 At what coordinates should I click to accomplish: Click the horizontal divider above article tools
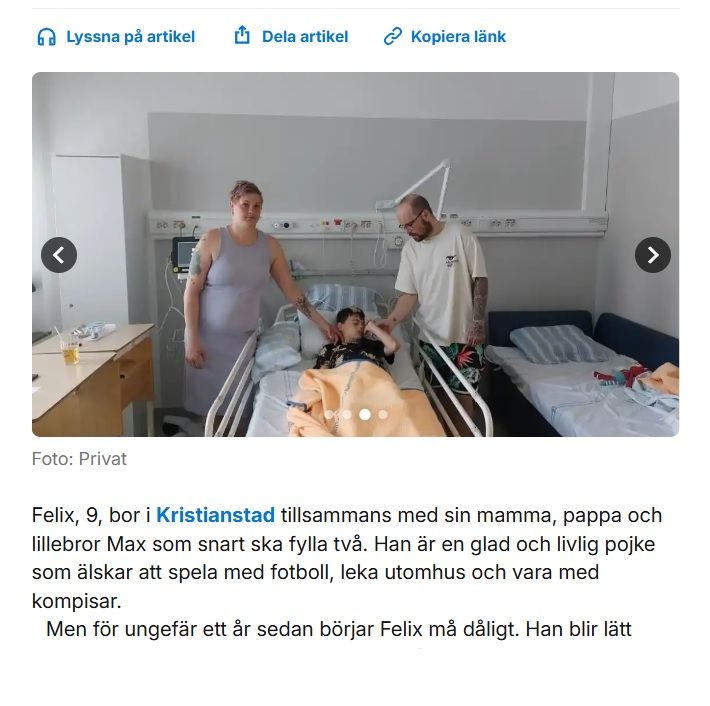355,8
